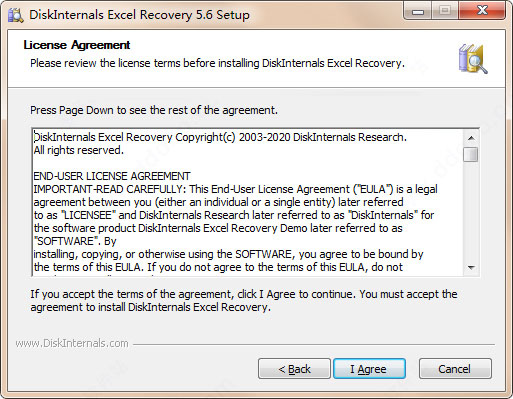This screenshot has height=399, width=513.
Task: Click the 'License Agreement' heading
Action: [x=77, y=45]
